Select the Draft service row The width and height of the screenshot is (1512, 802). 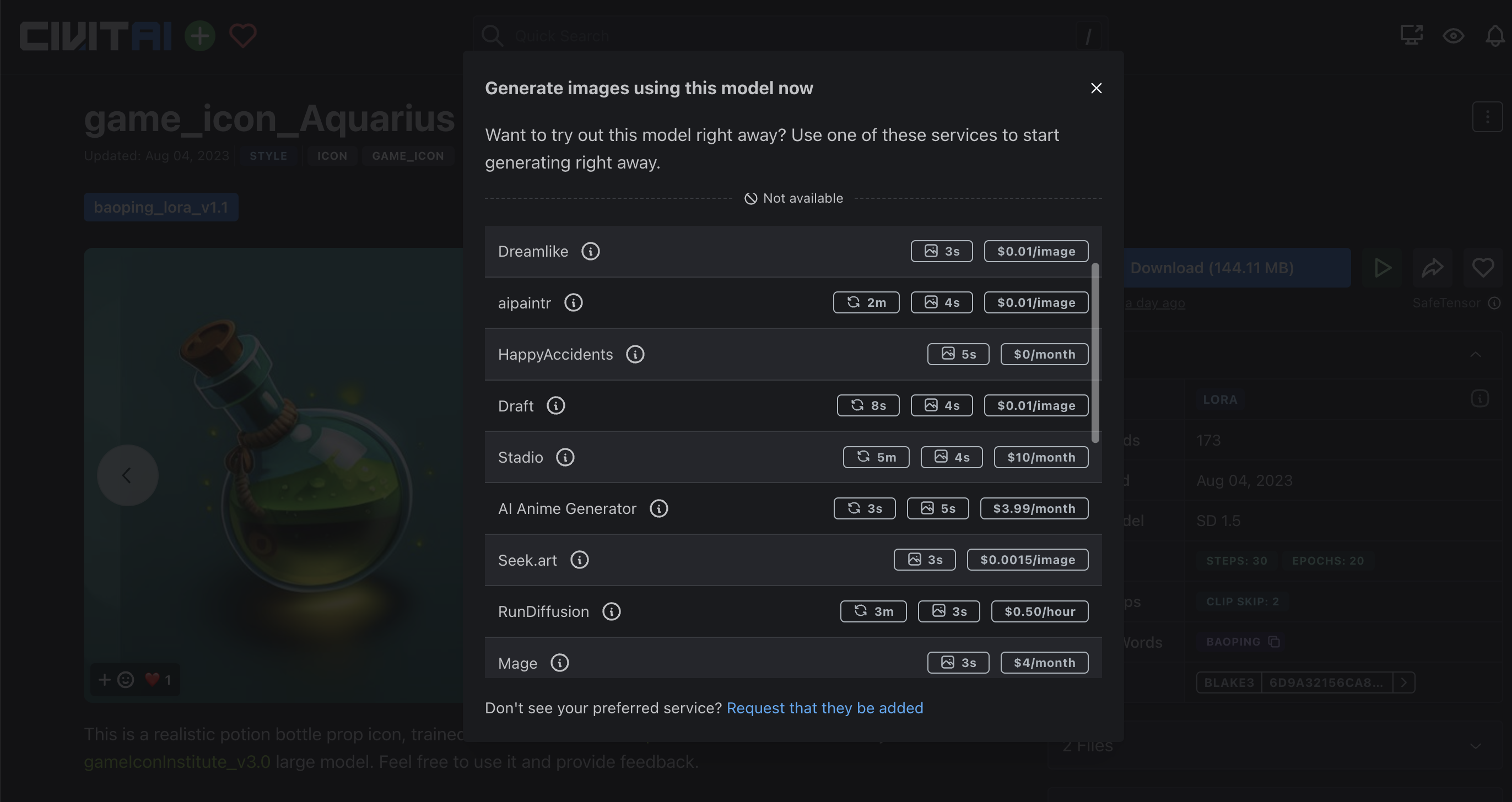point(793,405)
